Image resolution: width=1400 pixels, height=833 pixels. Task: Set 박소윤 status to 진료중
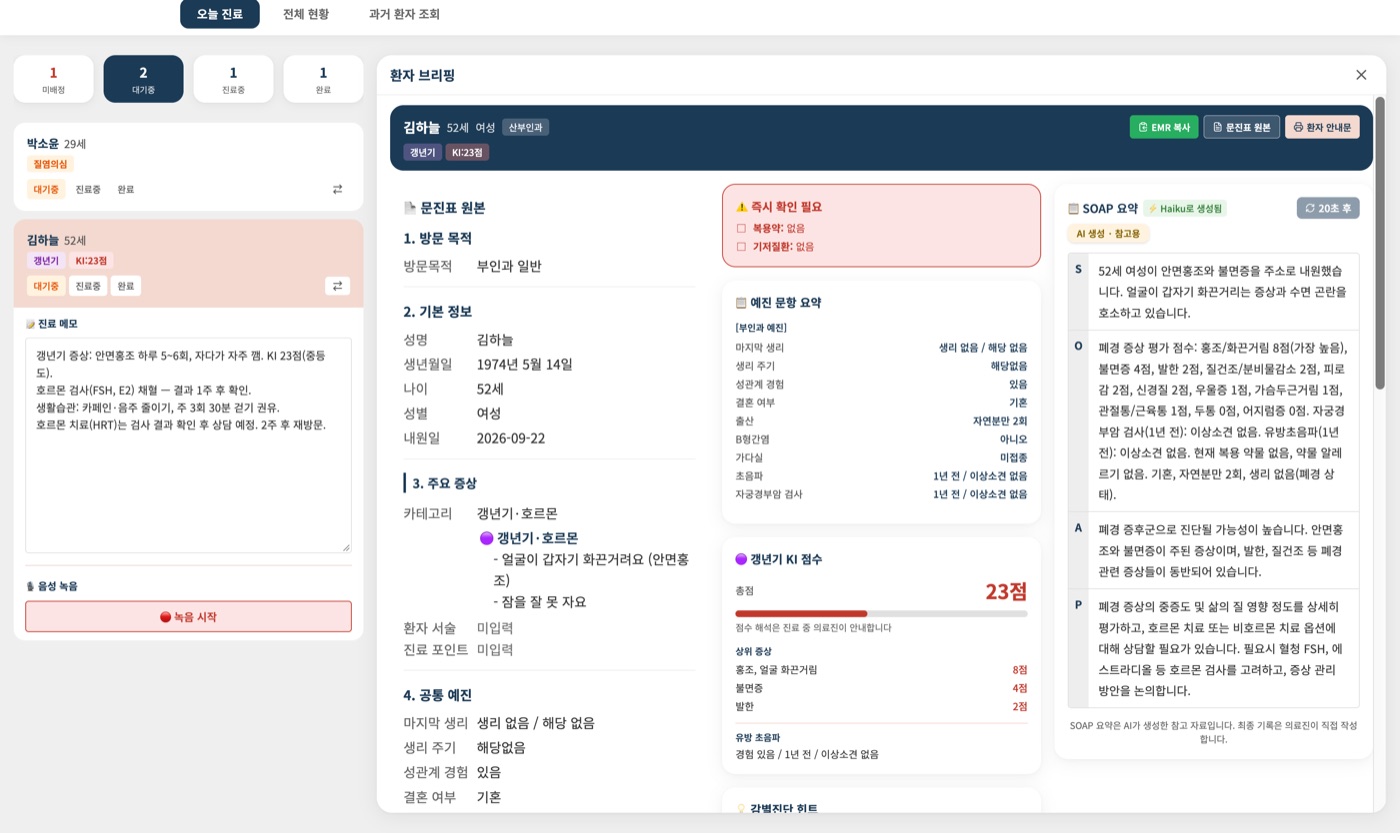point(88,189)
